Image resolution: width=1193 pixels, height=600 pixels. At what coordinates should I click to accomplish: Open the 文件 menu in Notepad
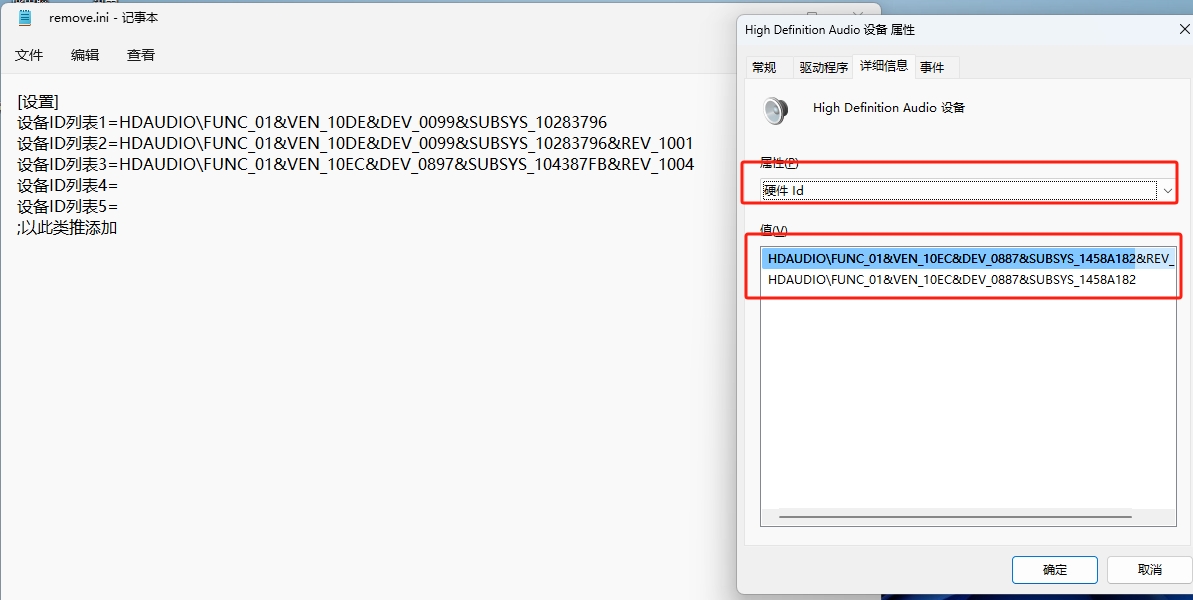(29, 55)
